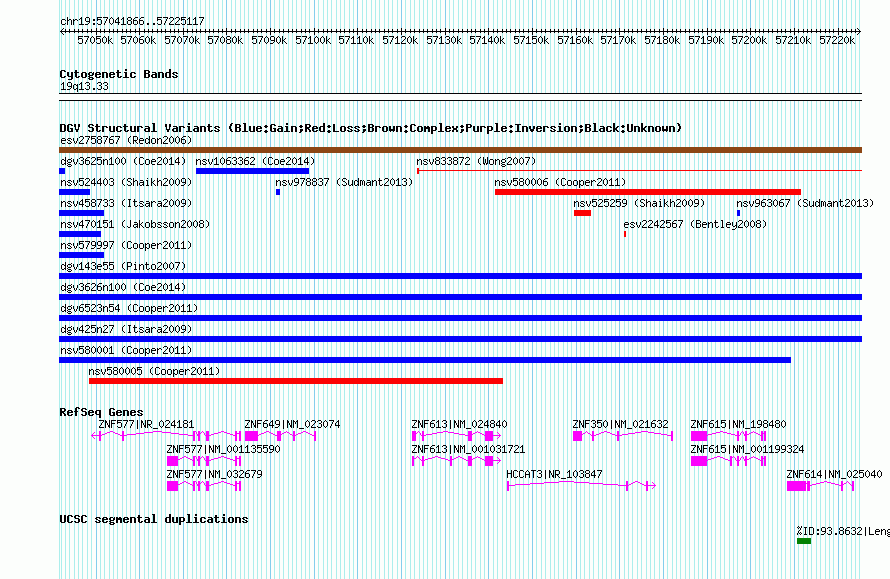Click the 57080k ruler tick label
The image size is (890, 579).
tap(225, 40)
